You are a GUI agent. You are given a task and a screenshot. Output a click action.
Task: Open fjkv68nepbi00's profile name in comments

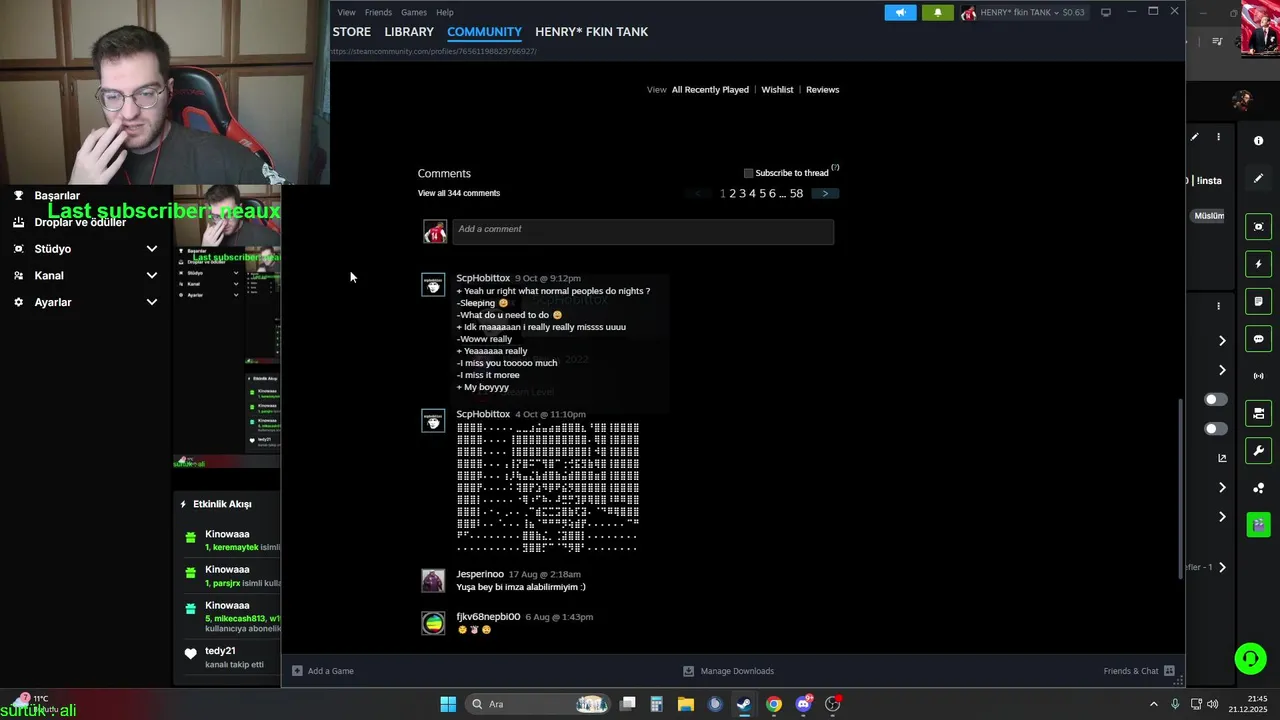click(x=488, y=617)
